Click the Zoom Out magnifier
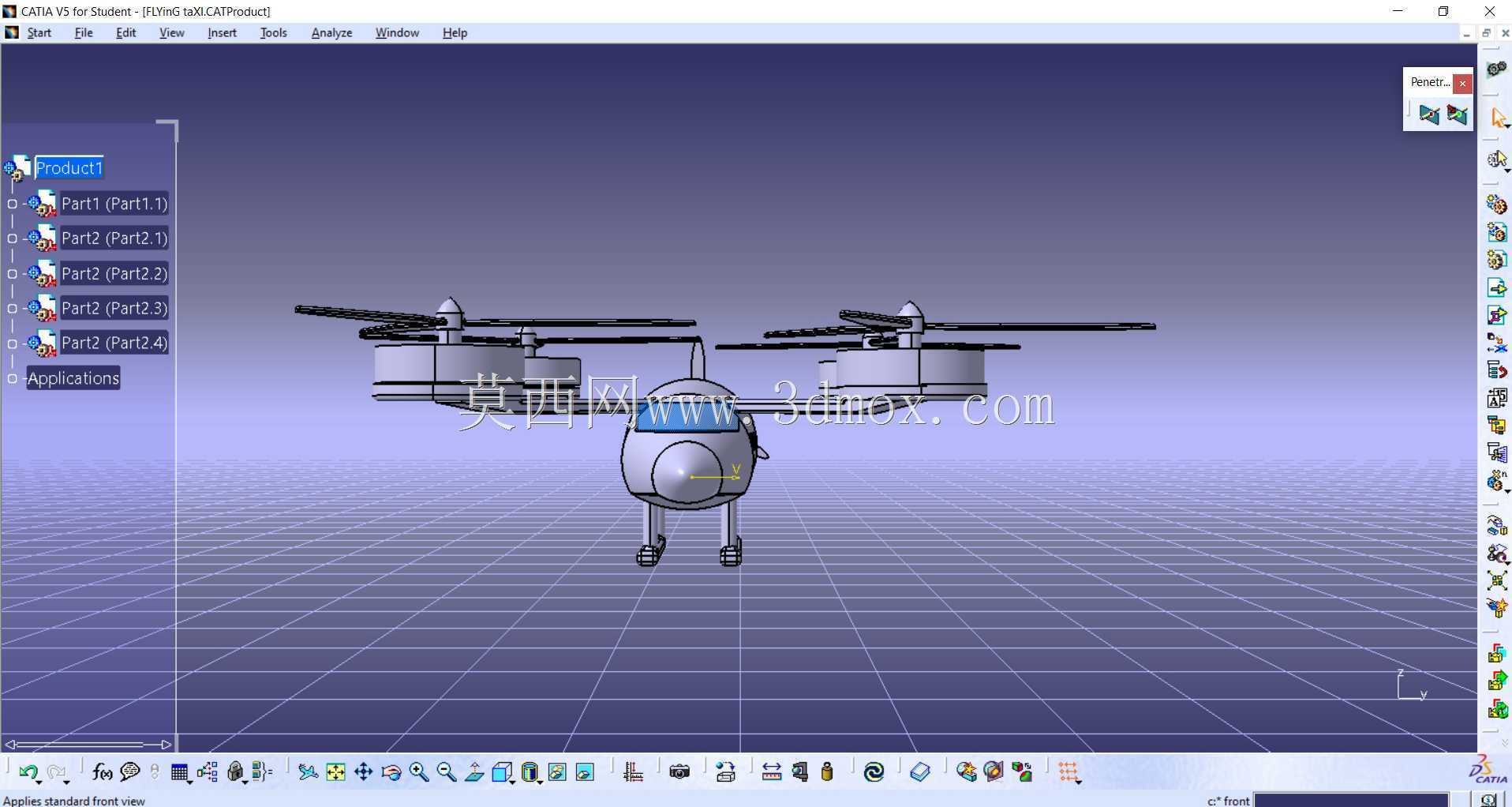This screenshot has width=1512, height=807. pyautogui.click(x=446, y=772)
